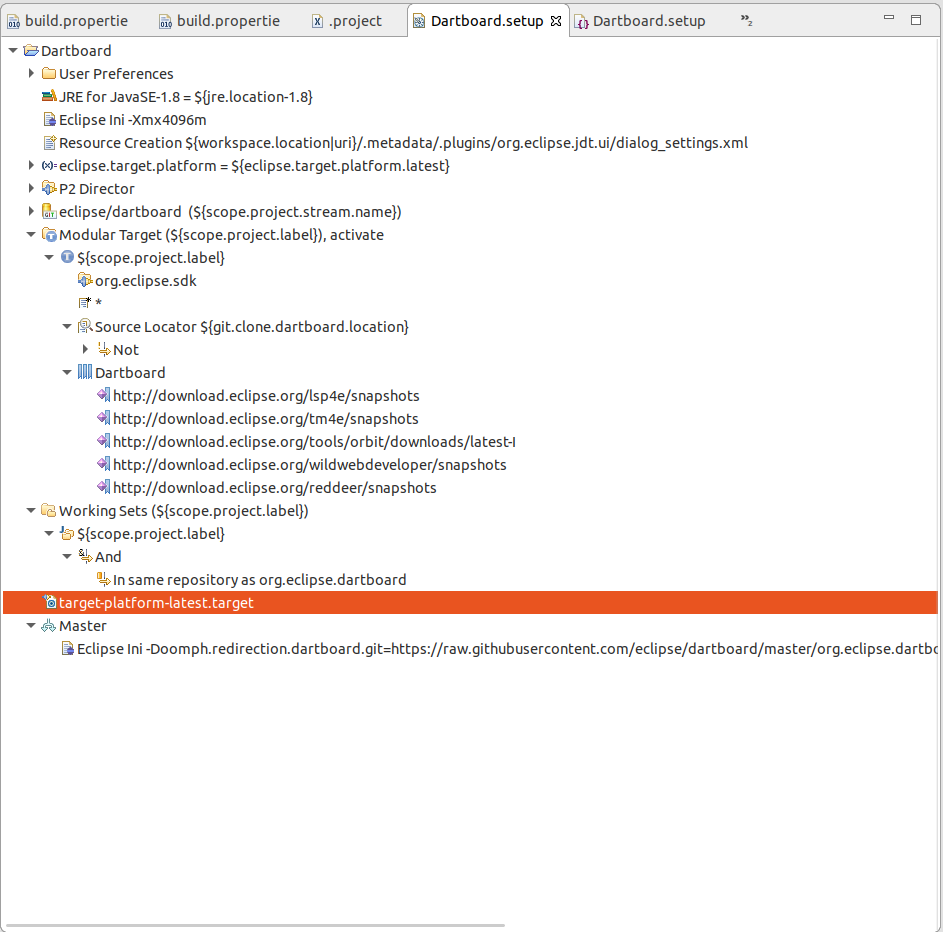
Task: Select the tm4e/snapshots URL row
Action: [266, 418]
